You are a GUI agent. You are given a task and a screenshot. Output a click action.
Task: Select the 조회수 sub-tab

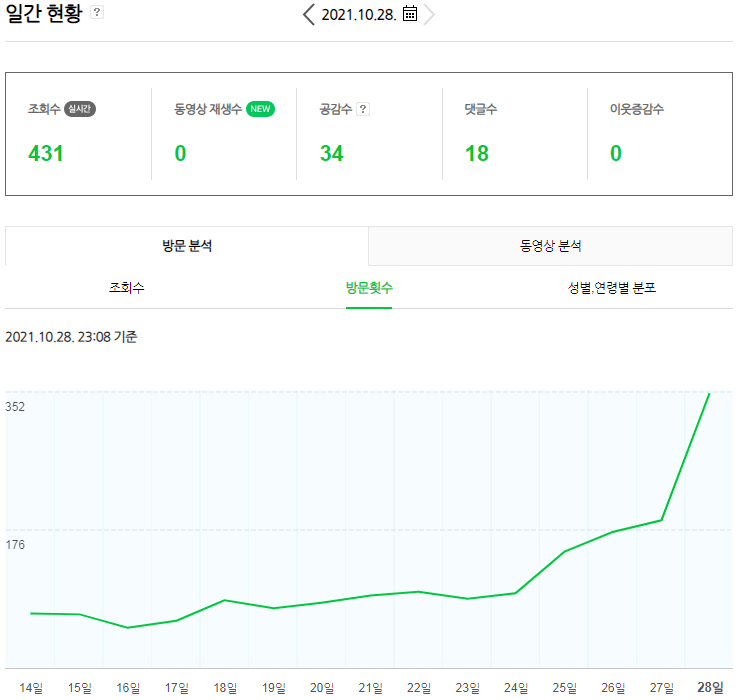click(x=126, y=287)
